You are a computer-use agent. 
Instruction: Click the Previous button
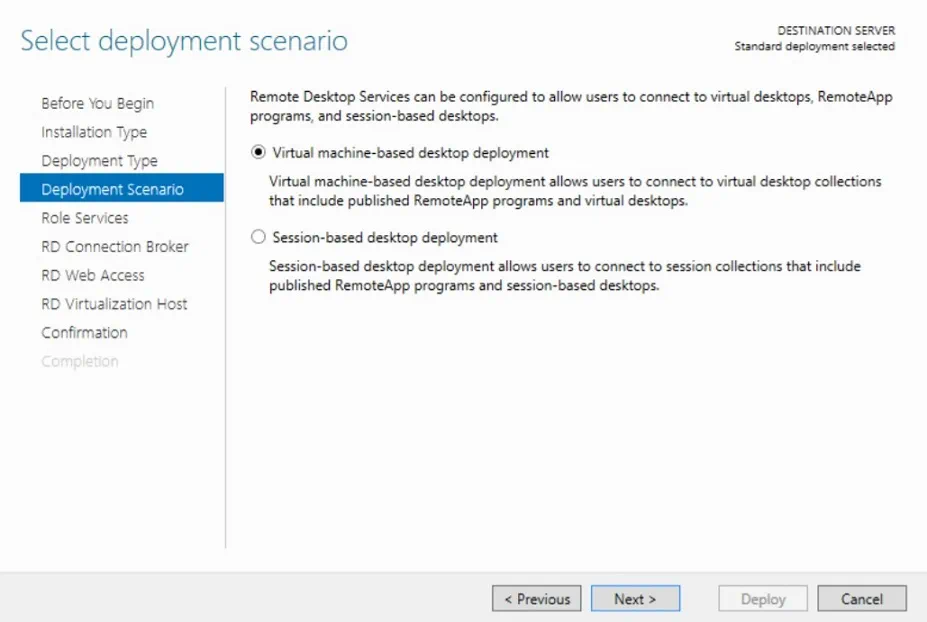537,599
